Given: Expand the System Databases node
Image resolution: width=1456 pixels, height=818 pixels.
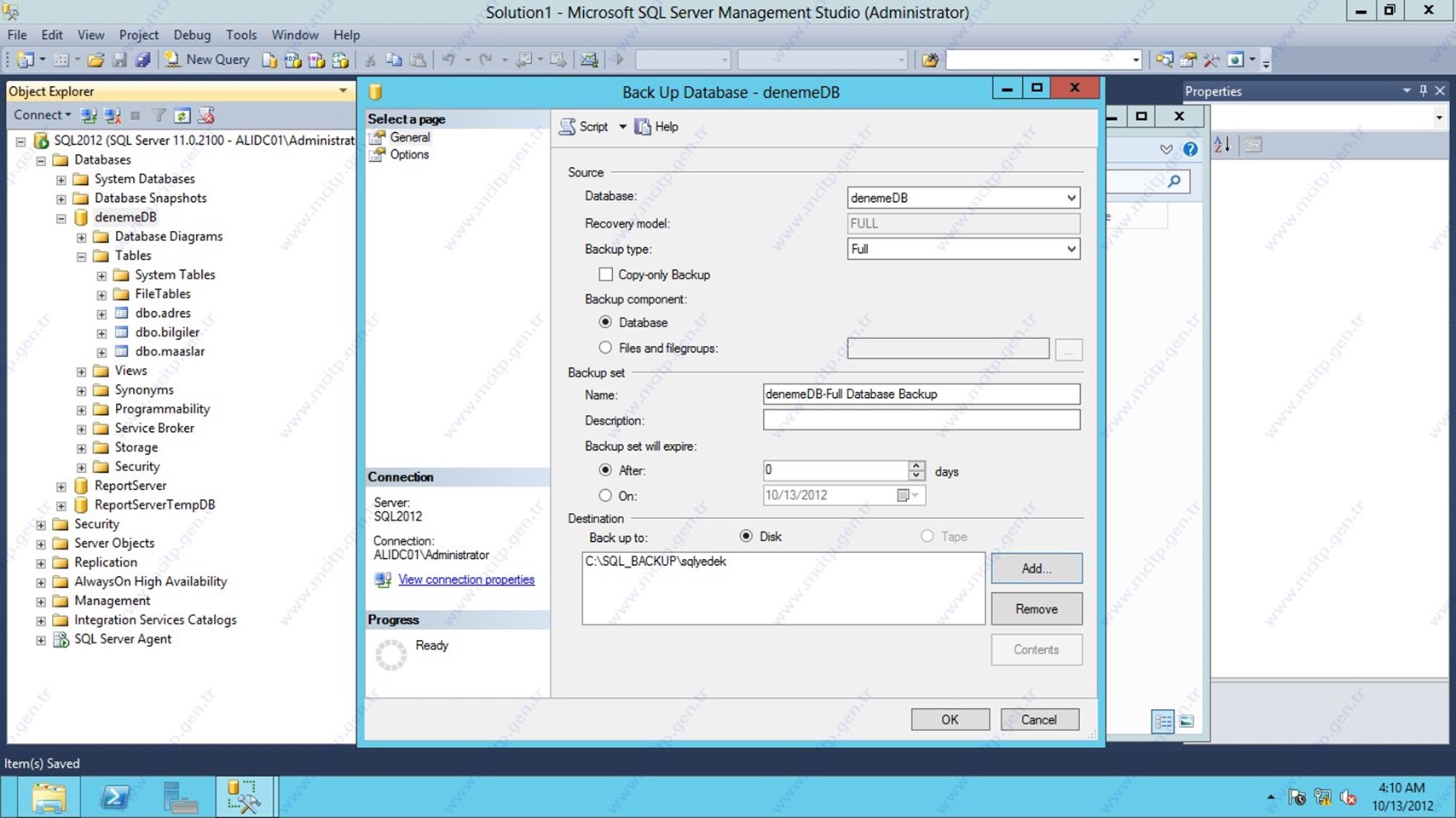Looking at the screenshot, I should click(61, 180).
